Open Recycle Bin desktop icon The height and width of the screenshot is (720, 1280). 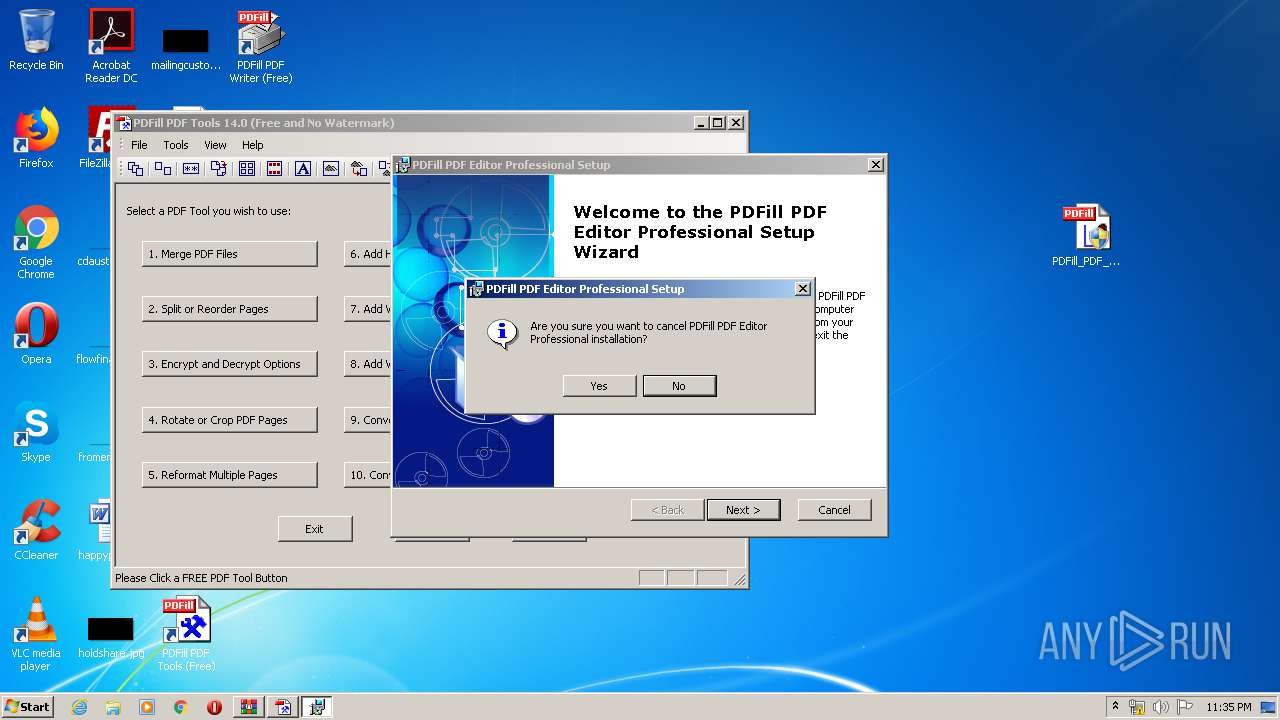click(36, 40)
